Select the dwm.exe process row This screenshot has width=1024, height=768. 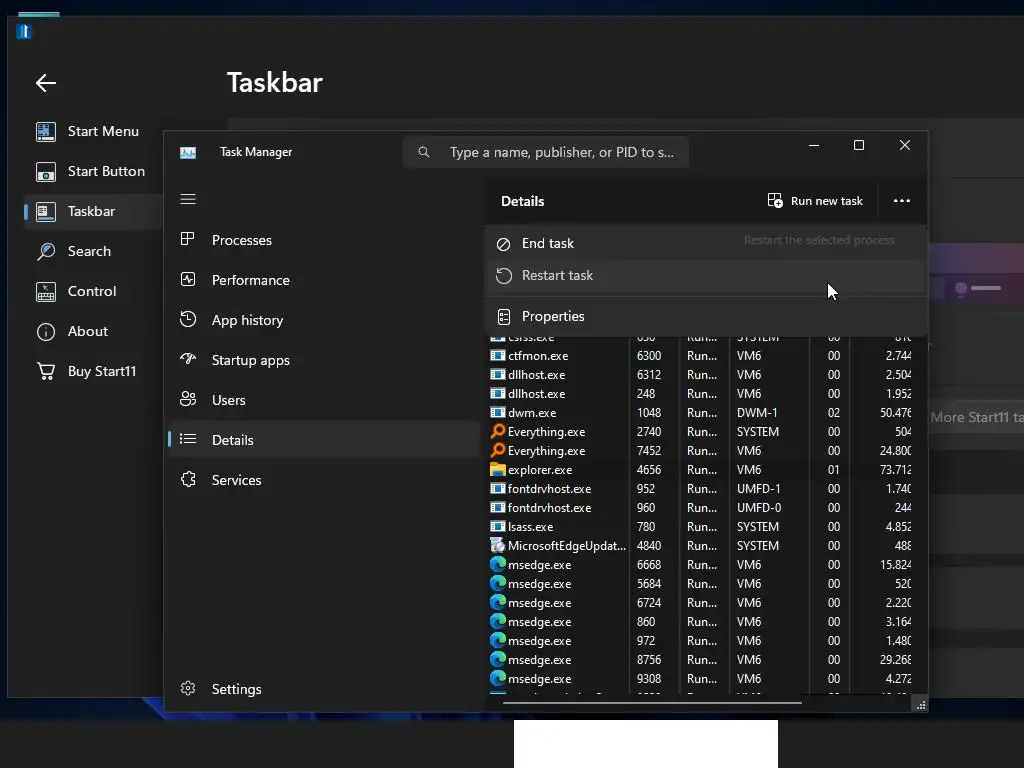(700, 413)
